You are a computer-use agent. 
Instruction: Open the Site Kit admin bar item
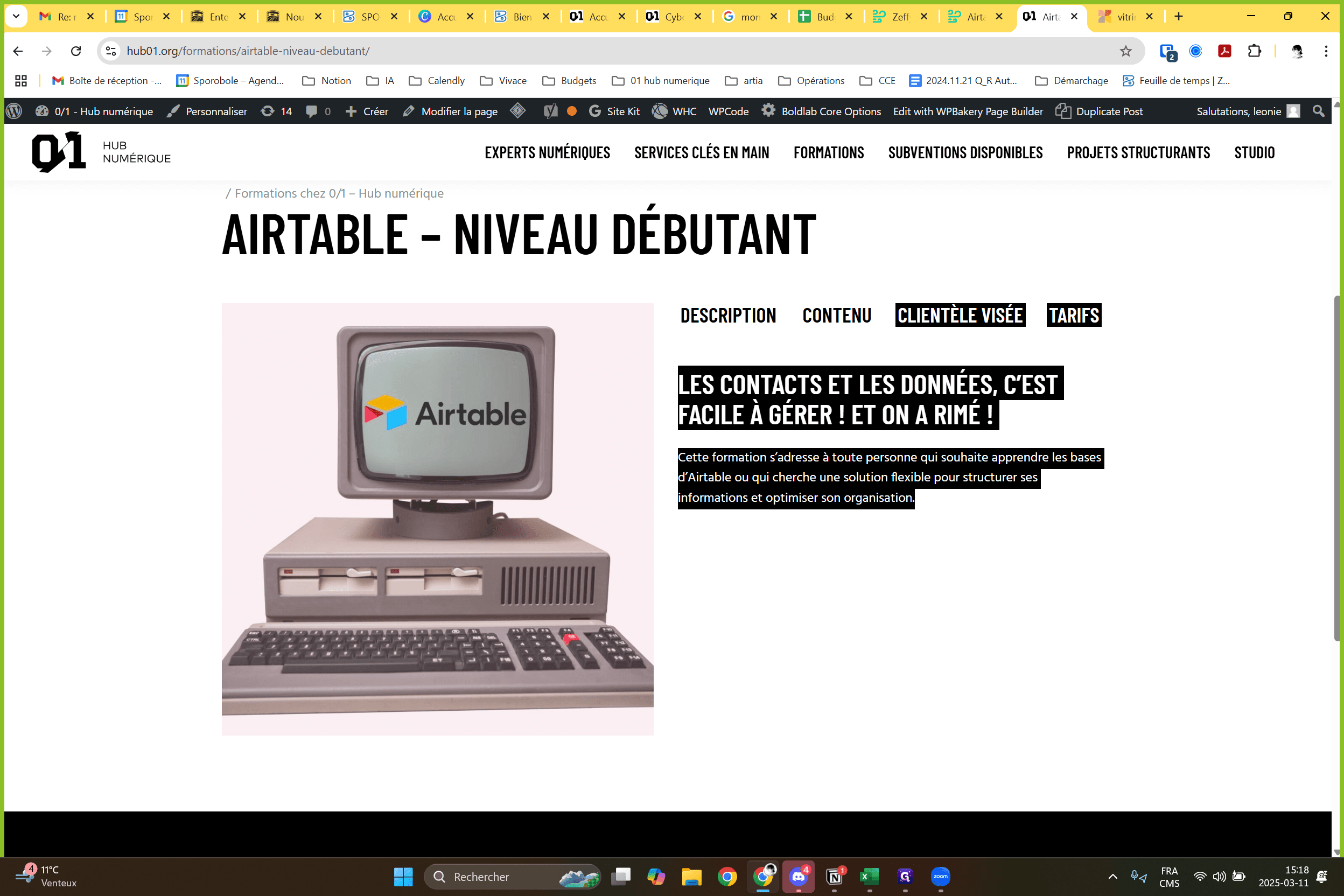click(614, 111)
